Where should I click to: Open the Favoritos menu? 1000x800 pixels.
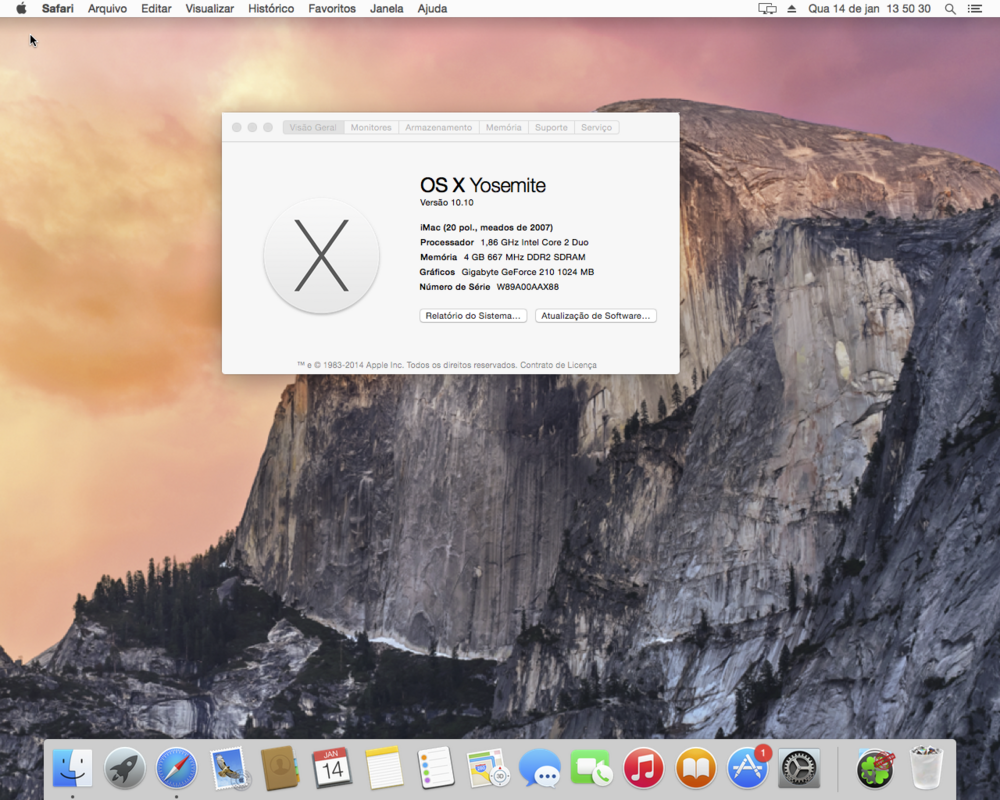pyautogui.click(x=332, y=9)
